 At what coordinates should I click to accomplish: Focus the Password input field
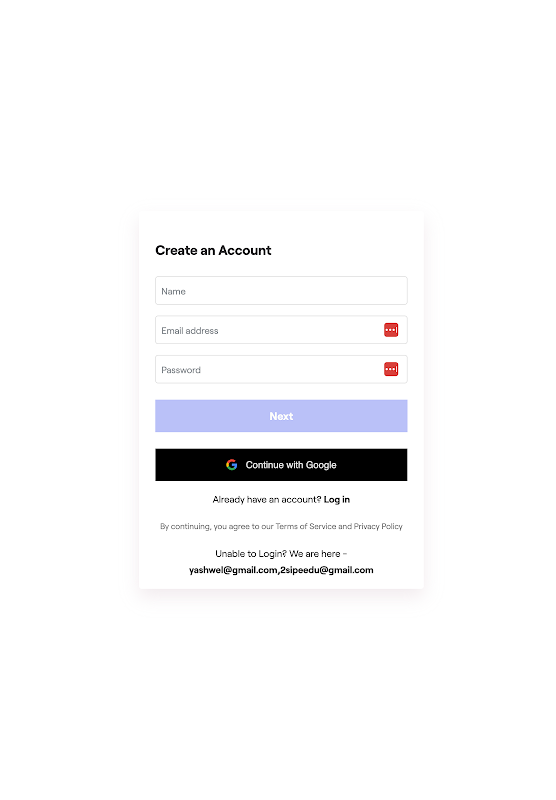(x=281, y=369)
